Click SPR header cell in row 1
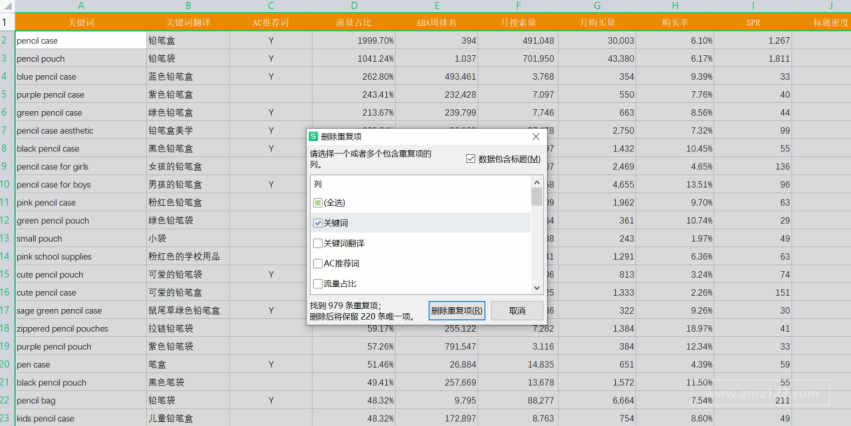 (753, 22)
